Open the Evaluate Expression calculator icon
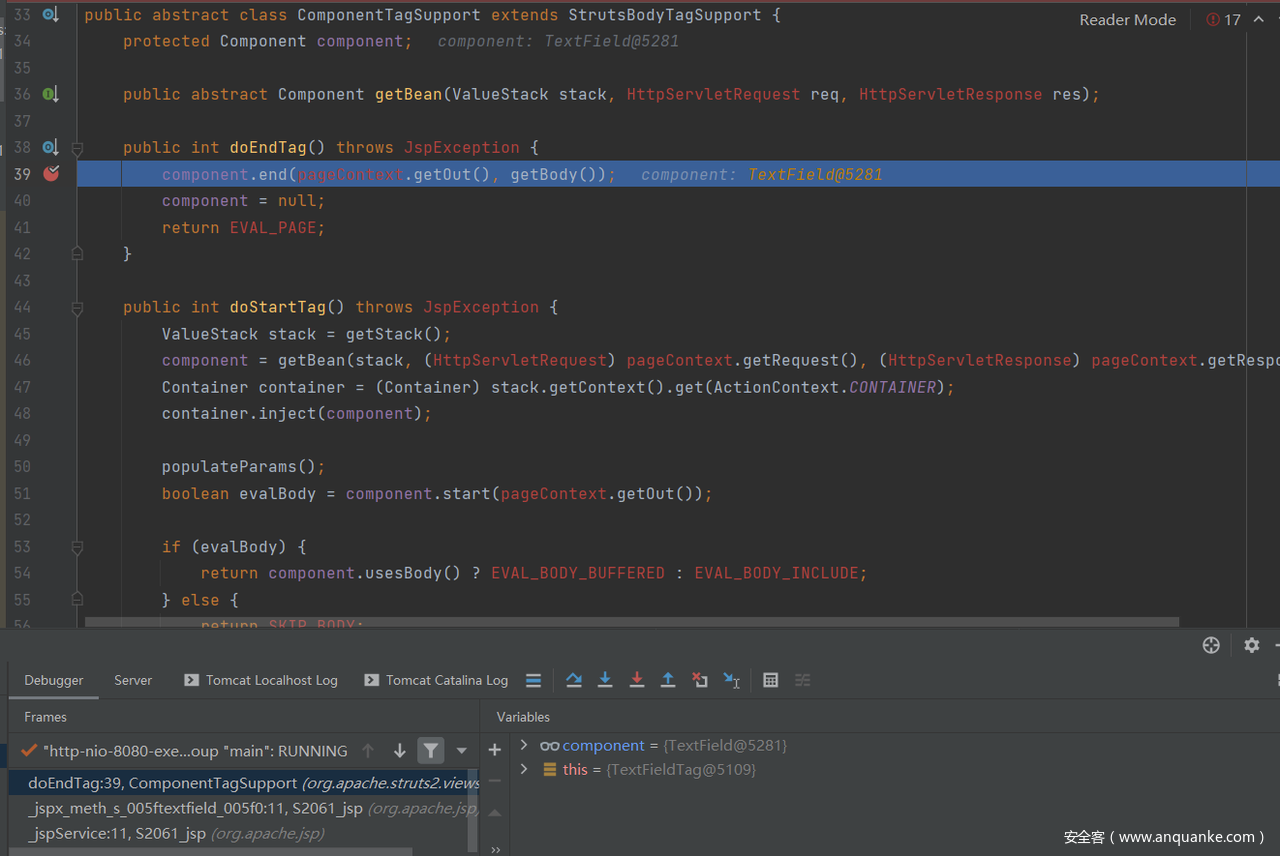The width and height of the screenshot is (1280, 856). 770,680
